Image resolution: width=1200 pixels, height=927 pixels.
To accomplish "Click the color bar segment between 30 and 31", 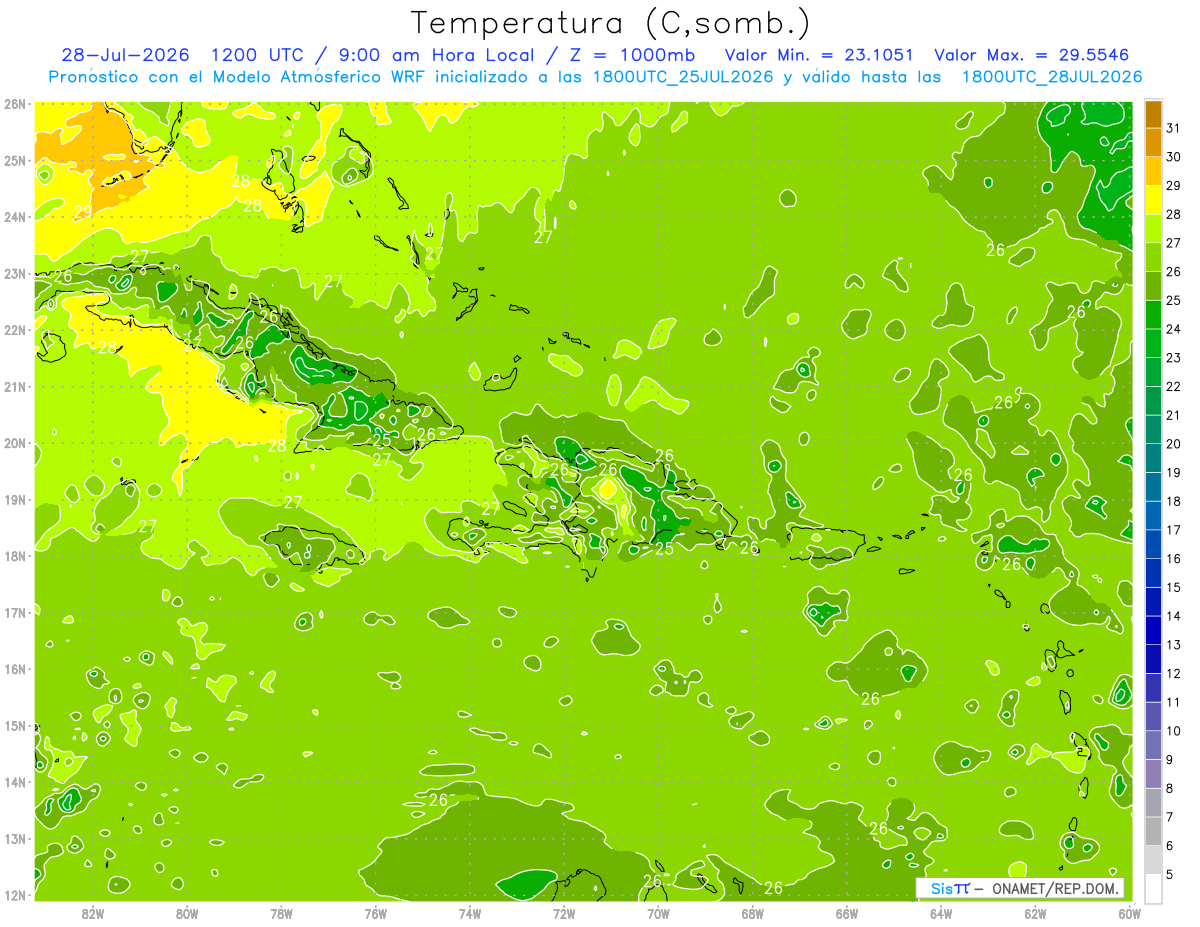I will pos(1154,142).
